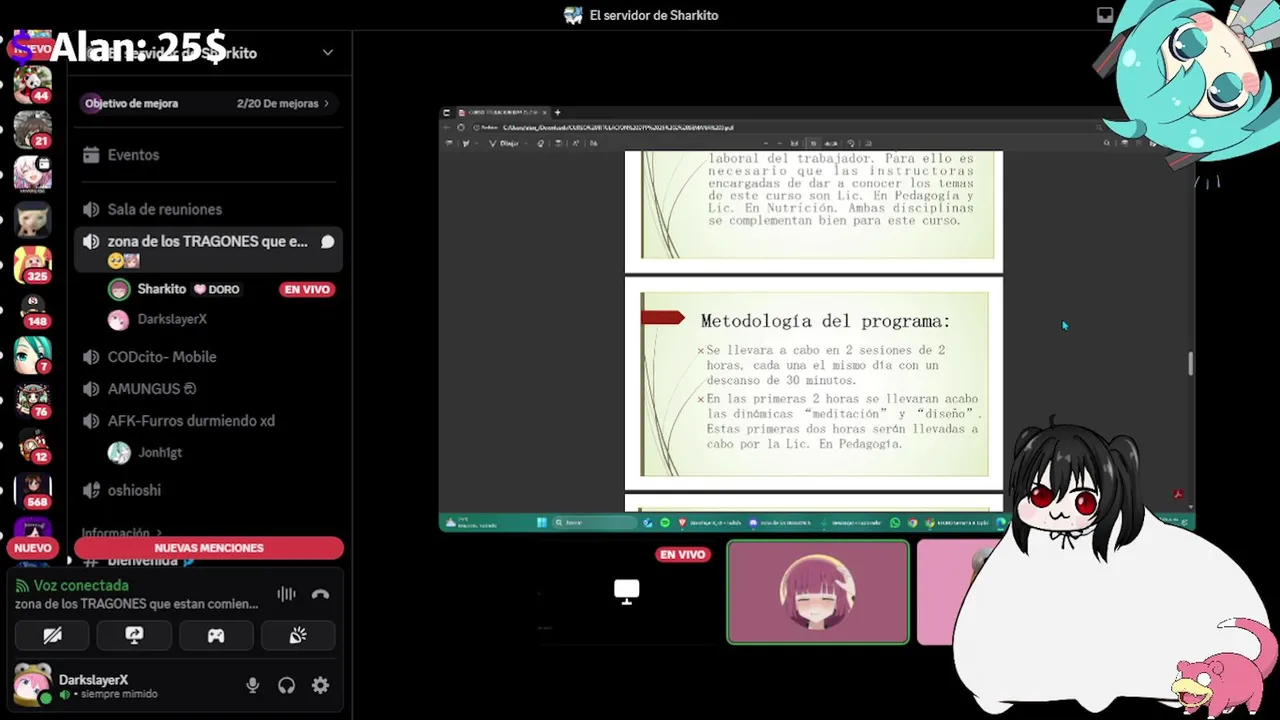
Task: Click DarkslayerX in voice channel list
Action: [x=172, y=319]
